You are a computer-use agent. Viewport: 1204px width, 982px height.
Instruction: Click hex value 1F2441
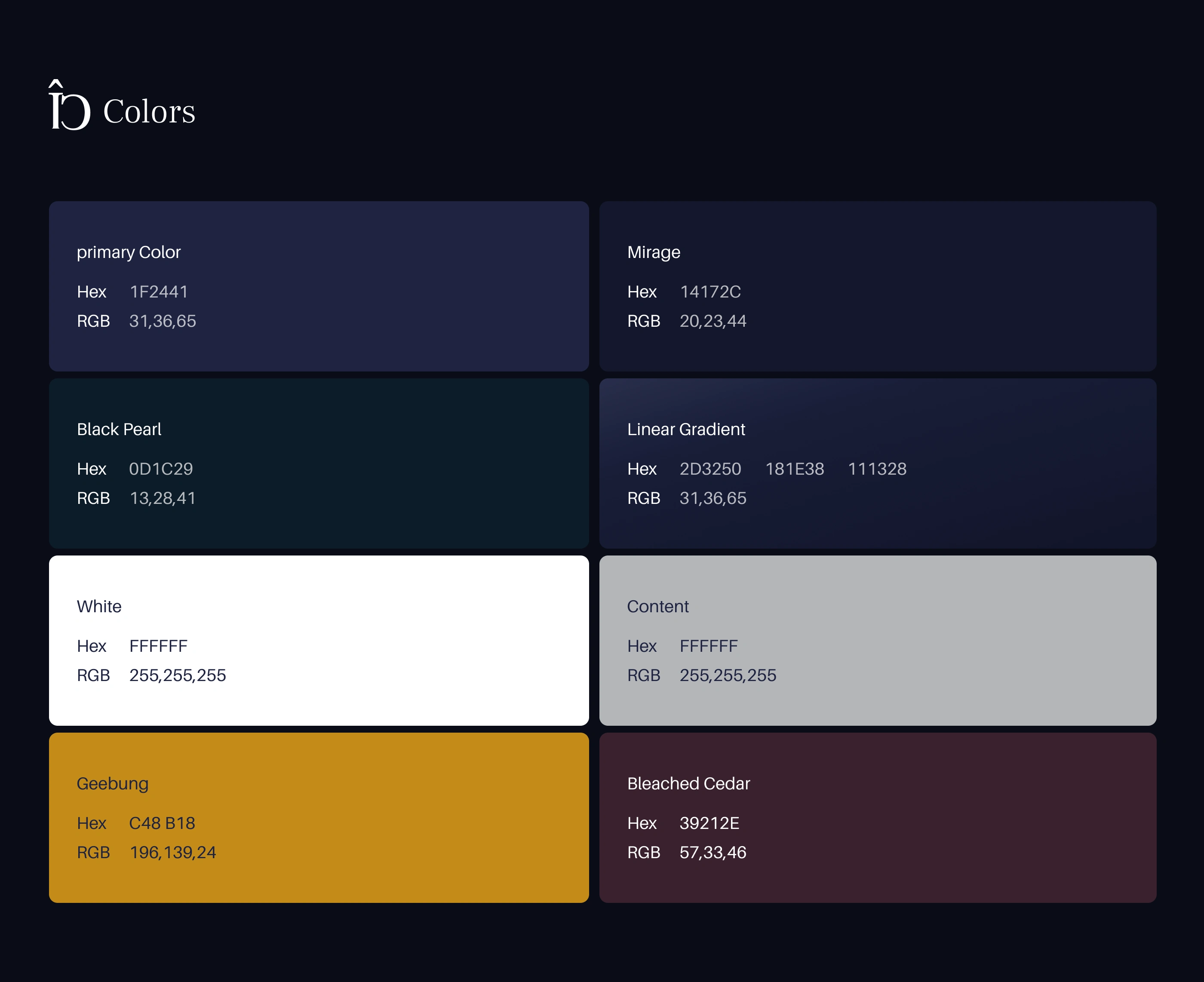click(159, 292)
